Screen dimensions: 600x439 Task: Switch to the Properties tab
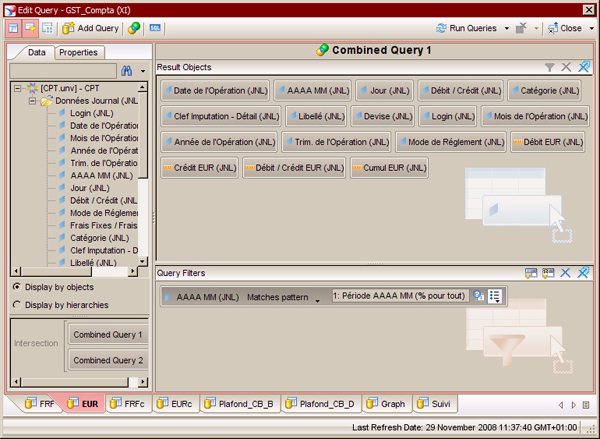click(x=77, y=52)
